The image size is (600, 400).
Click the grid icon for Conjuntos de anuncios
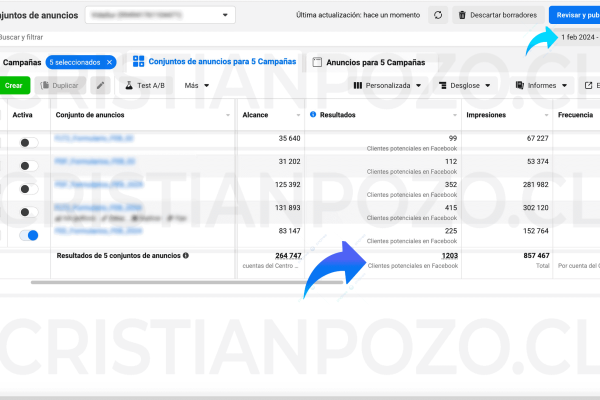coord(139,61)
